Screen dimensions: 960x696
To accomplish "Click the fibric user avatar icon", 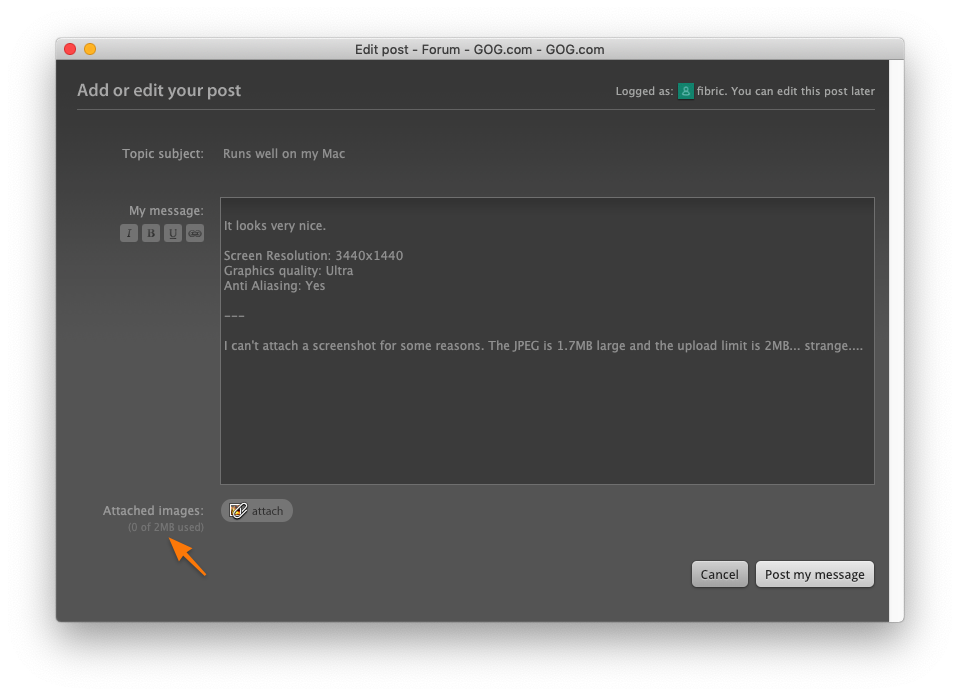I will (686, 91).
